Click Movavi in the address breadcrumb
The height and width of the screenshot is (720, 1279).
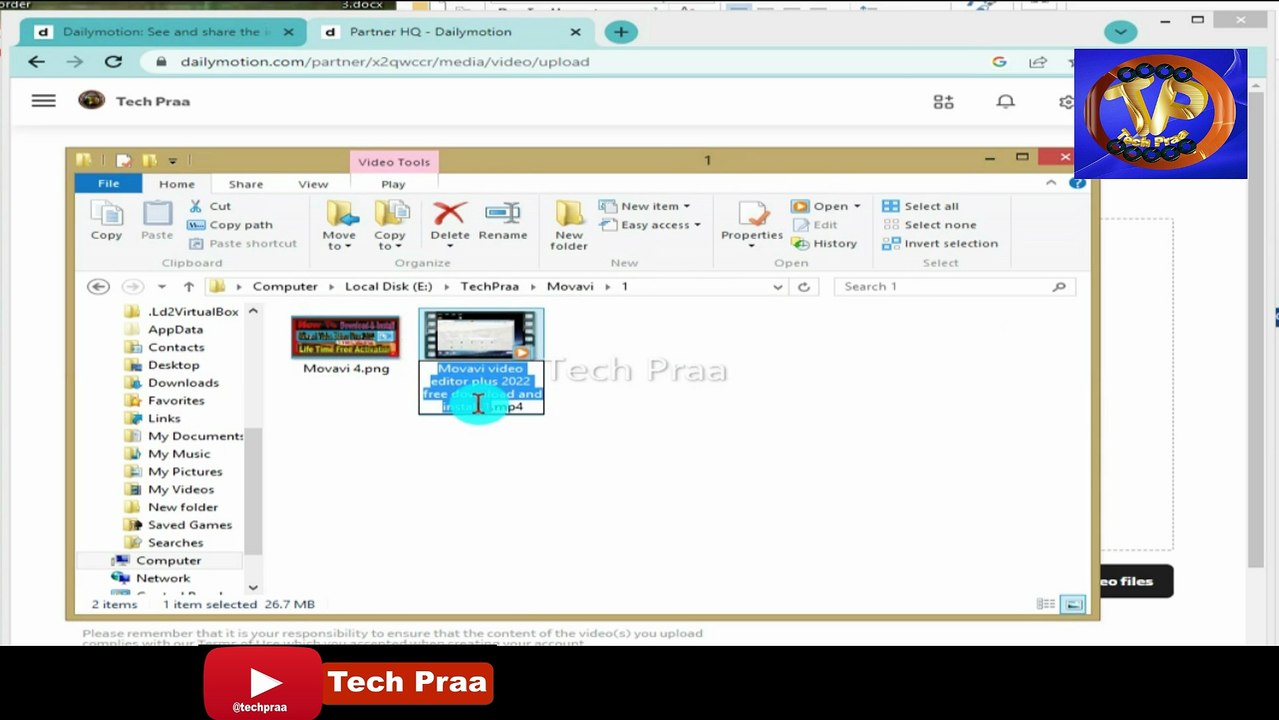570,286
